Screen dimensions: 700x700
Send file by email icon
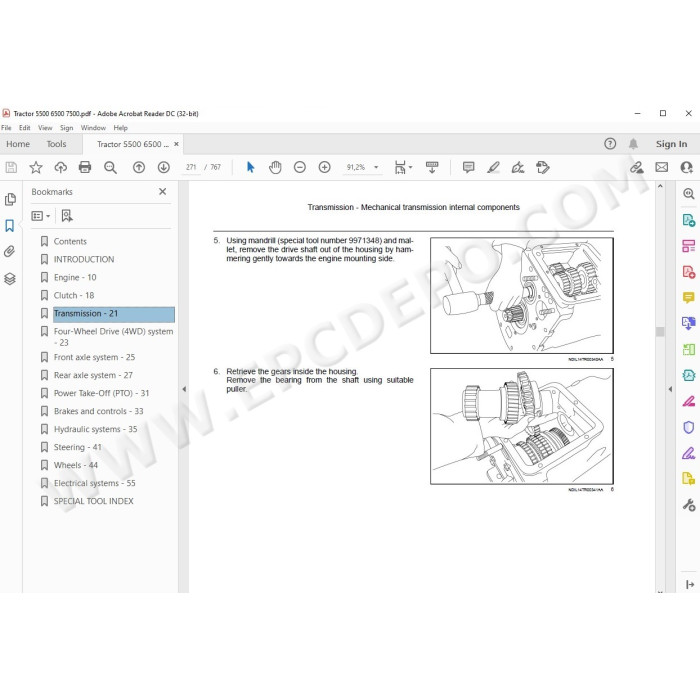click(662, 167)
